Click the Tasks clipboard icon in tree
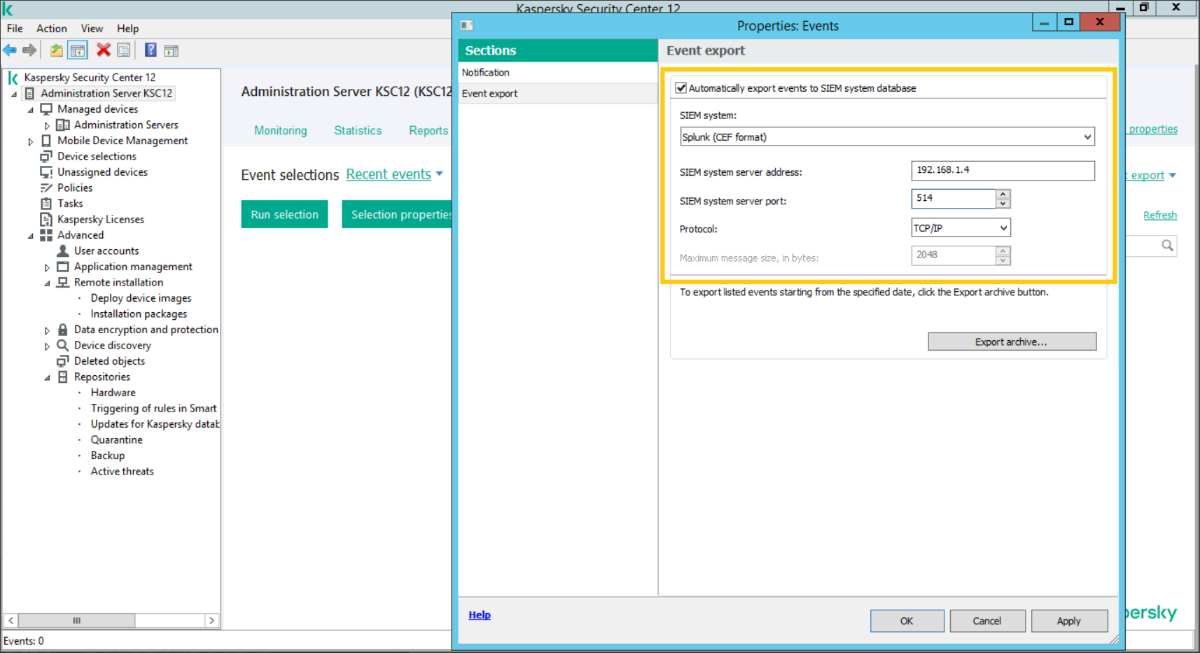The image size is (1200, 653). click(46, 204)
